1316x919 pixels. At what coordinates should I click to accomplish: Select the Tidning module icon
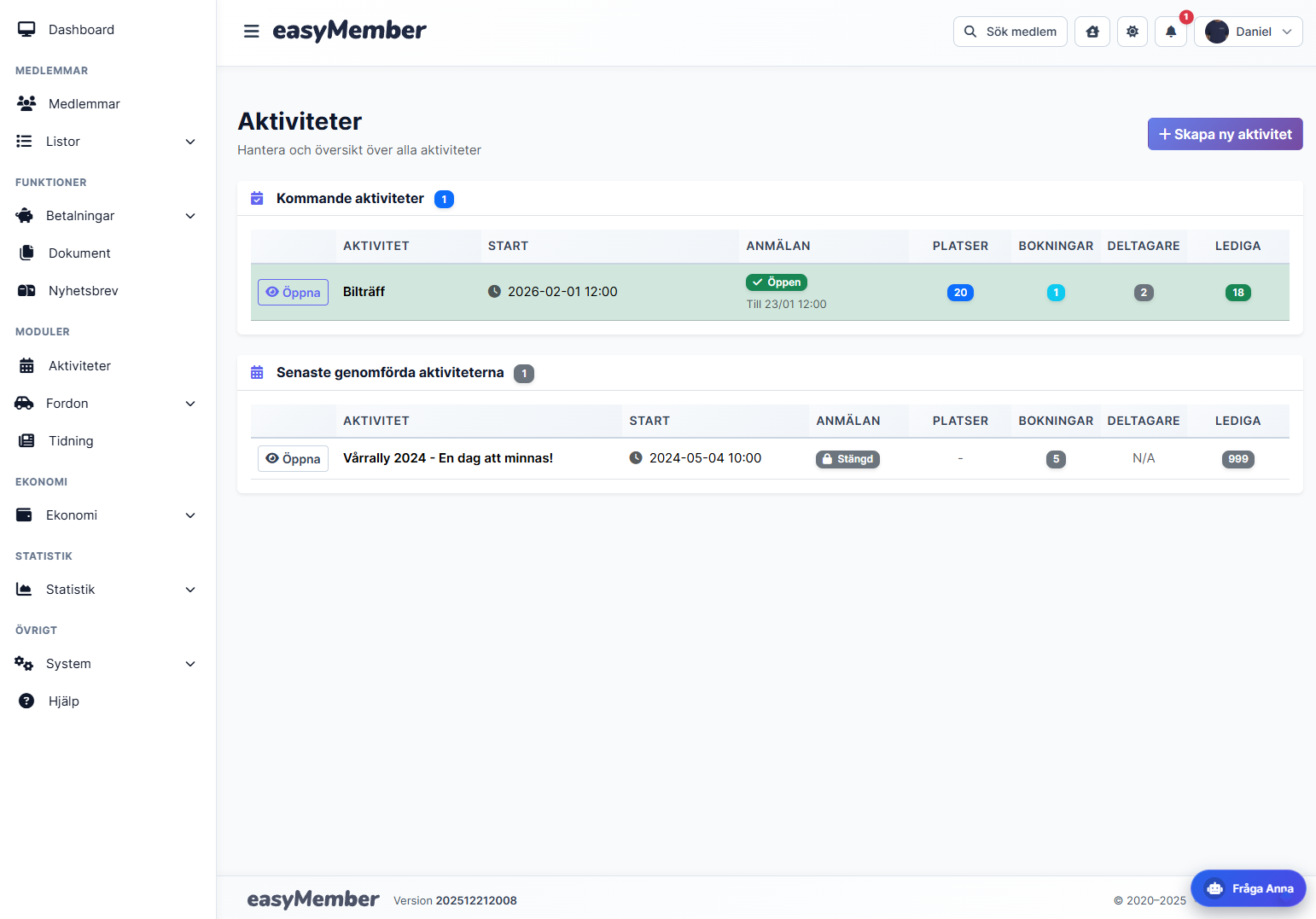tap(26, 440)
